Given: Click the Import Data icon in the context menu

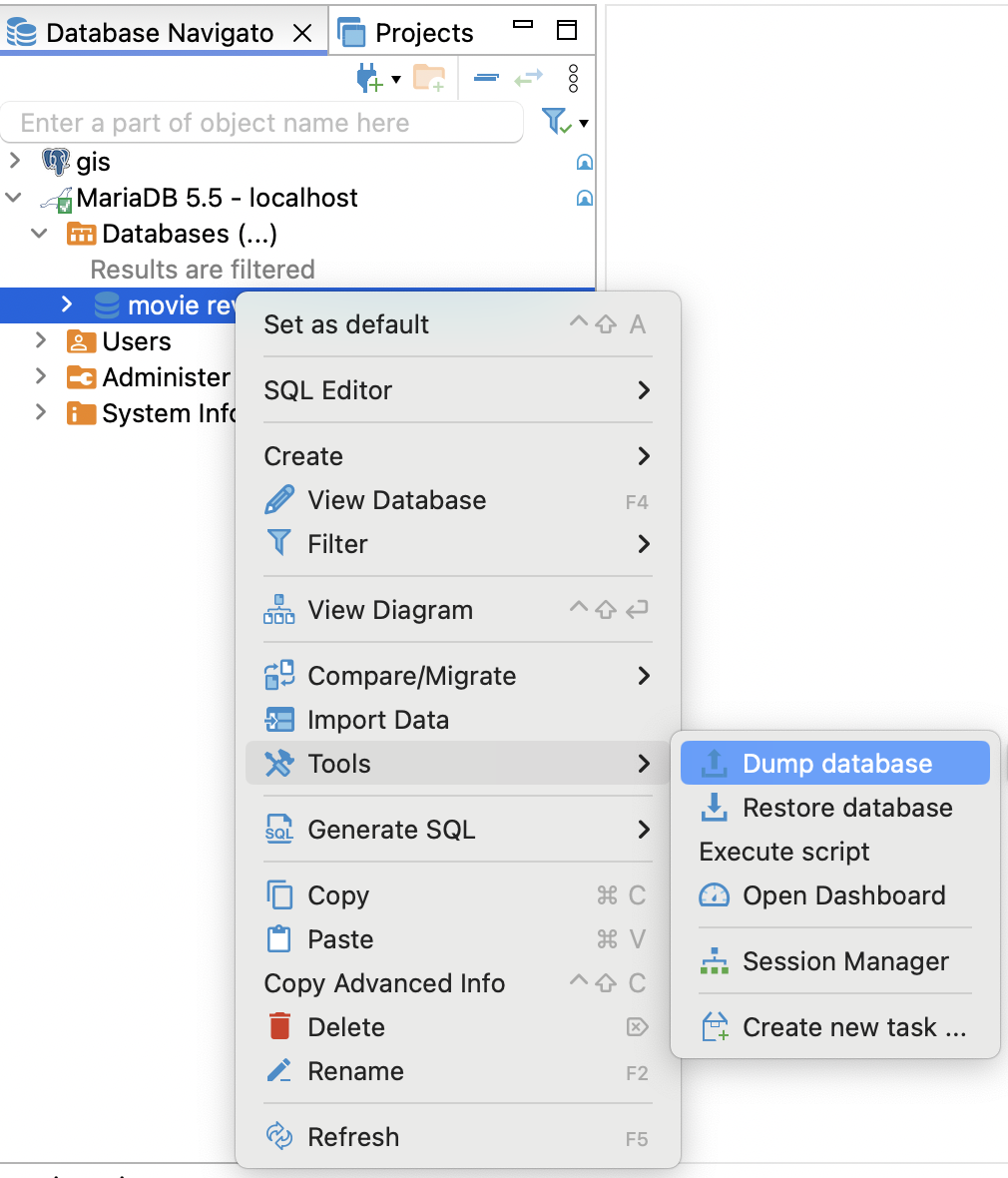Looking at the screenshot, I should (279, 719).
